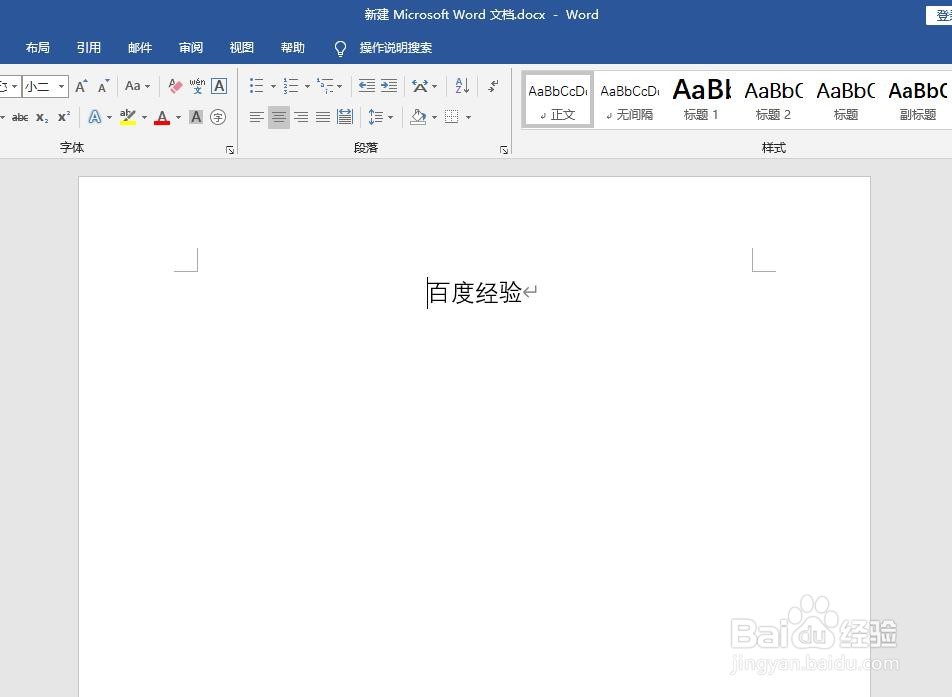Align text to the left
Image resolution: width=952 pixels, height=697 pixels.
pyautogui.click(x=257, y=117)
